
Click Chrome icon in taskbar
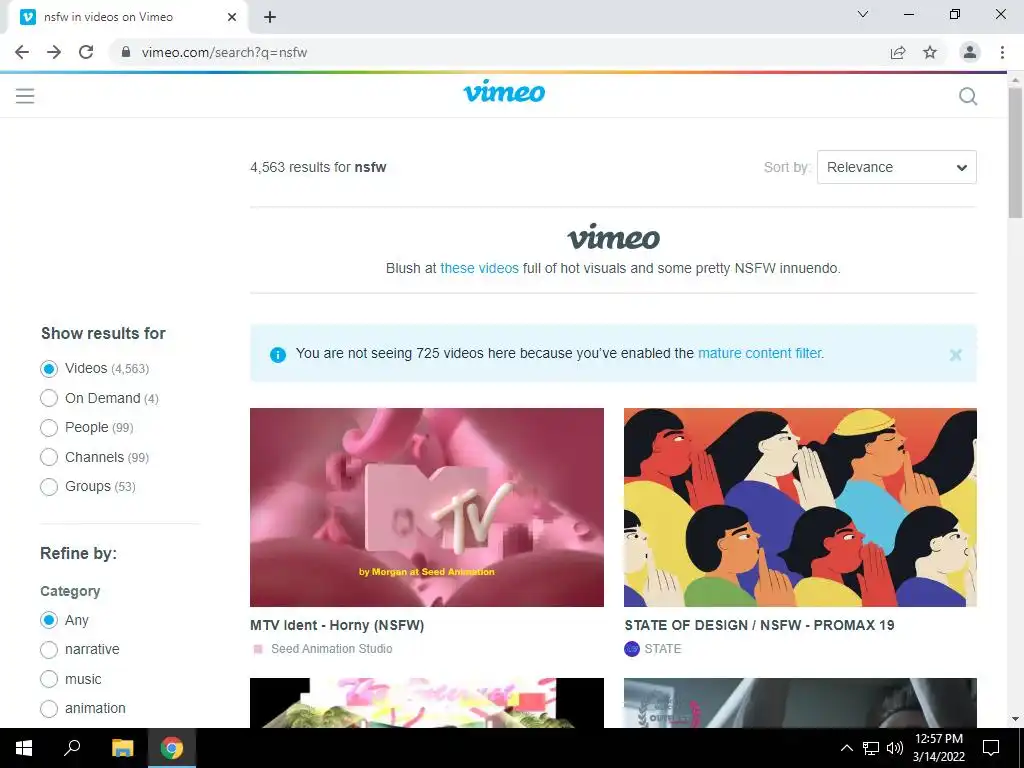(172, 748)
